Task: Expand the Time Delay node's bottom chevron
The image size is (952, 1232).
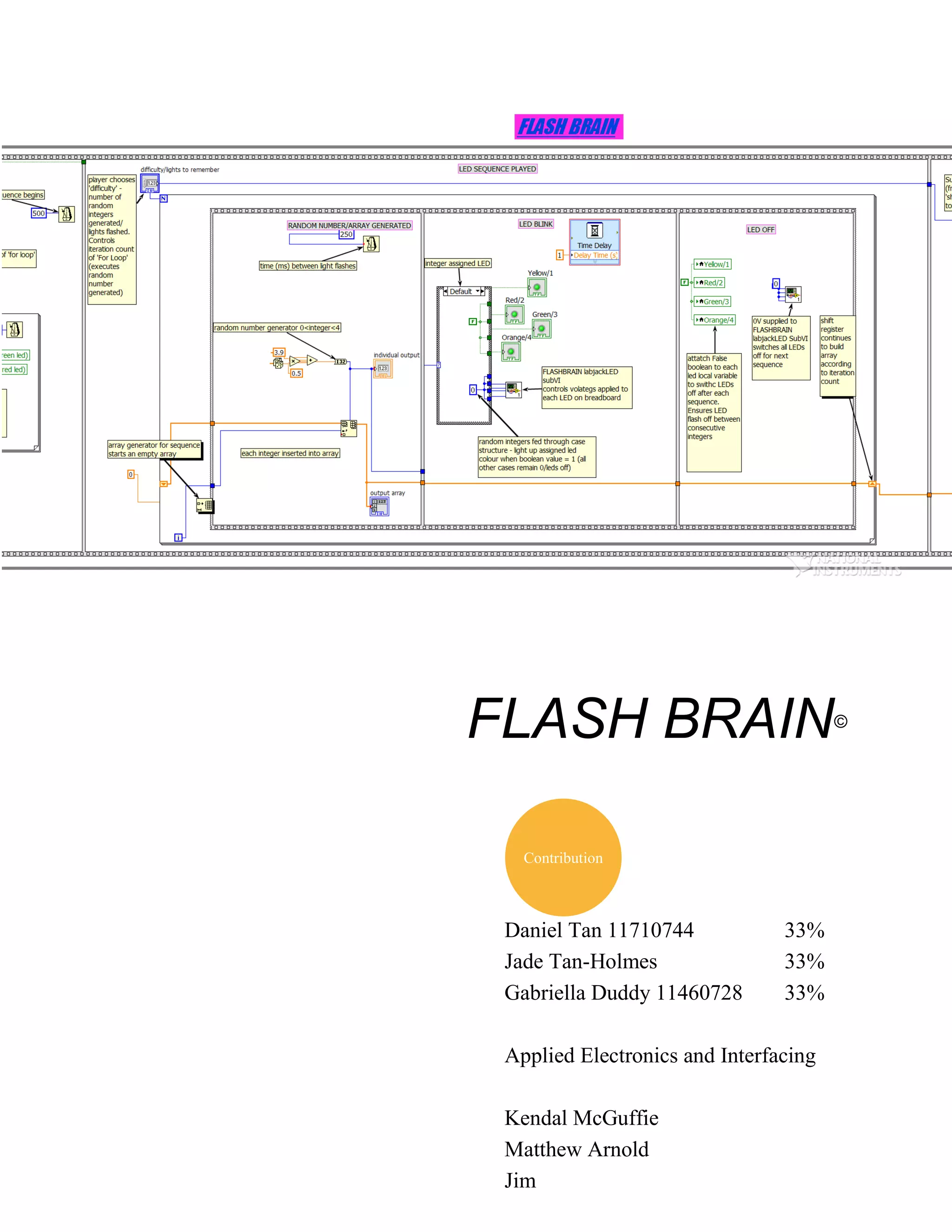Action: click(x=595, y=262)
